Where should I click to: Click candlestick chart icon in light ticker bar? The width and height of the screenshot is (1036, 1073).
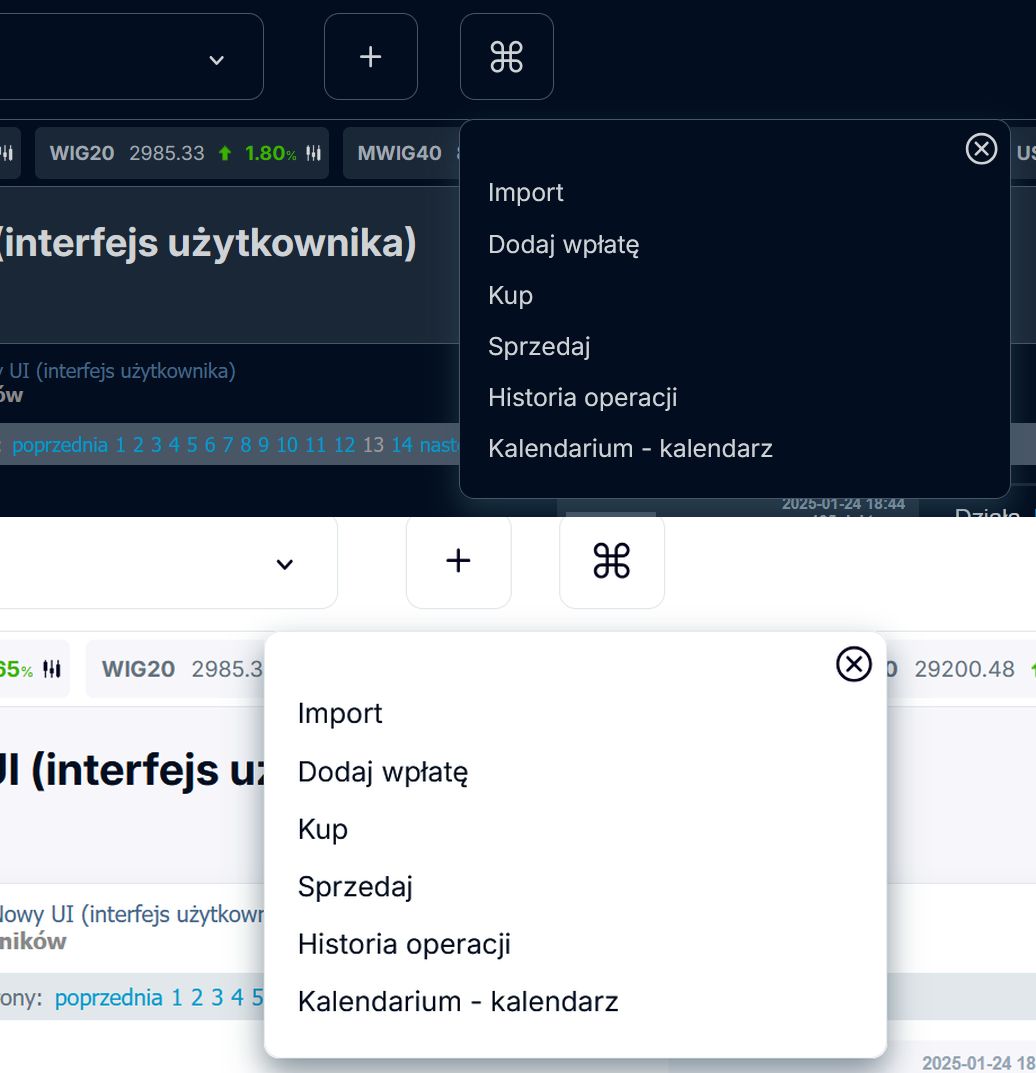click(x=52, y=670)
